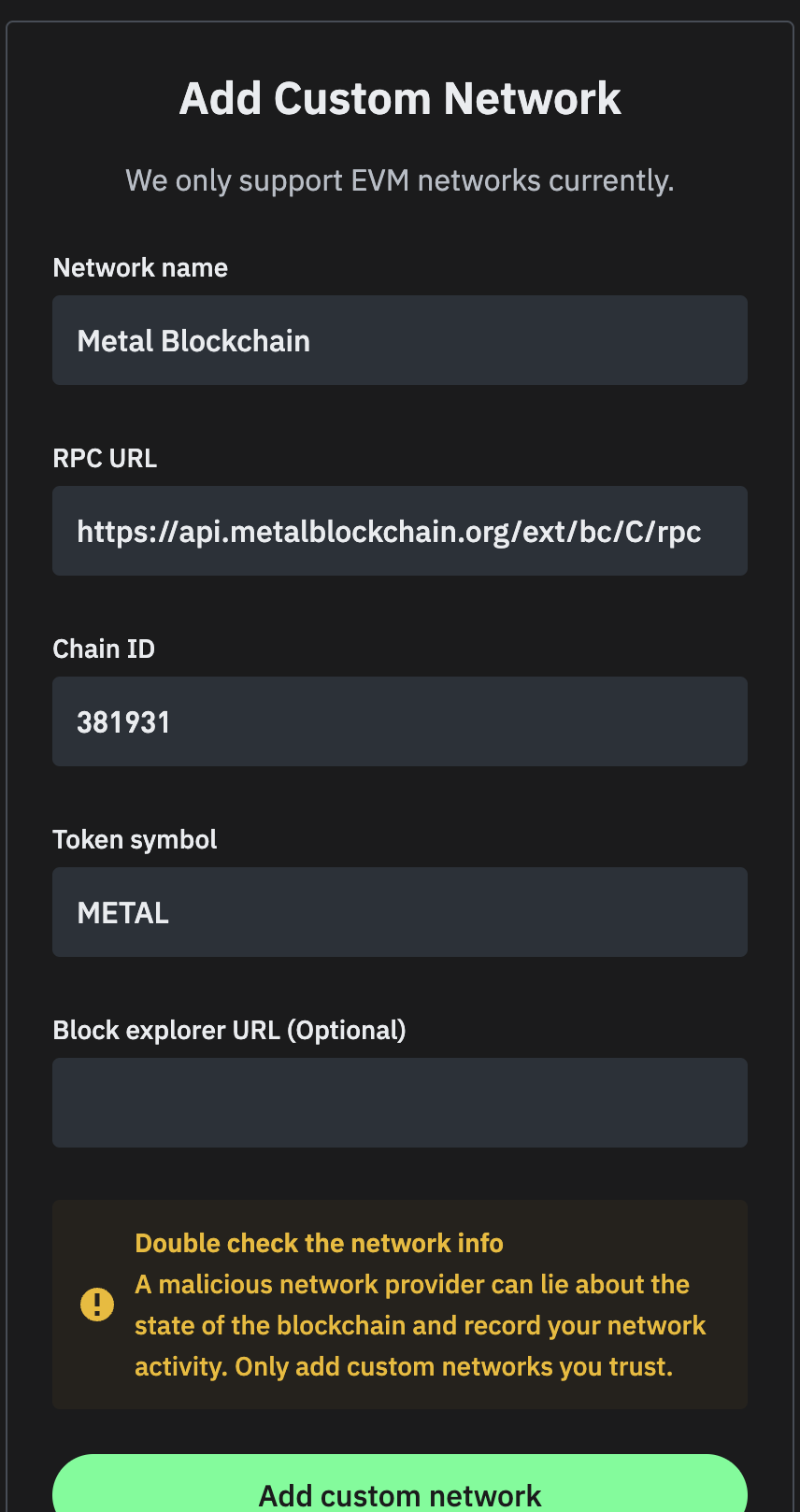
Task: Click the Block explorer URL Optional label
Action: click(x=229, y=1030)
